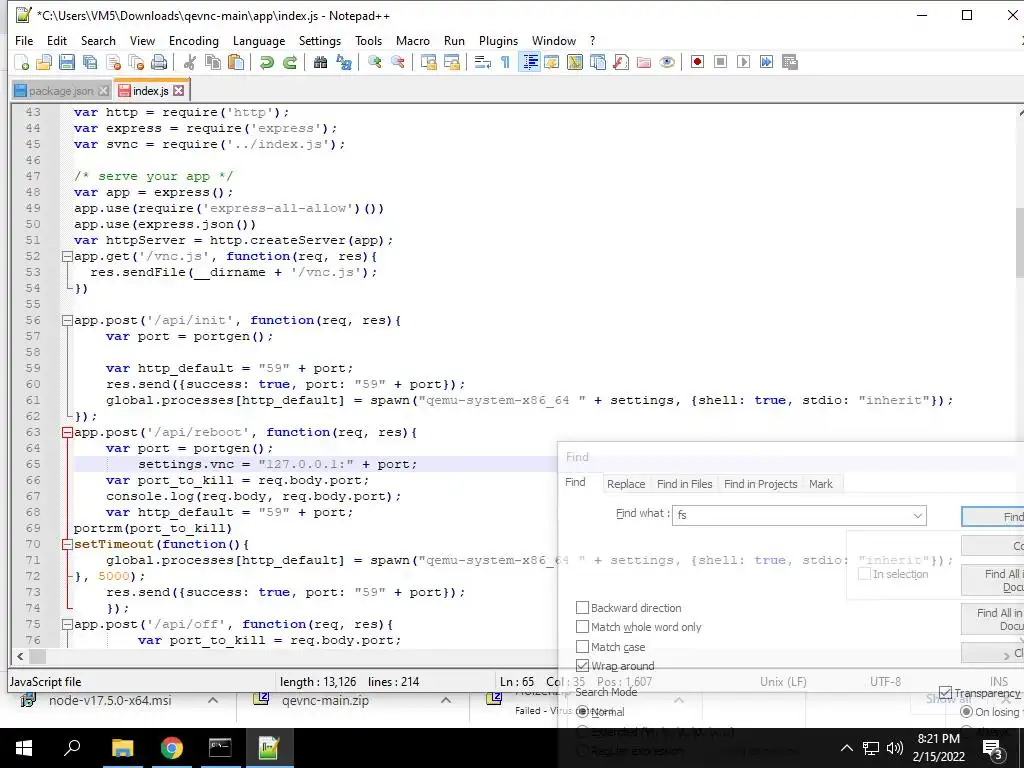
Task: Click the qevnc-main.zip download item
Action: pos(325,701)
